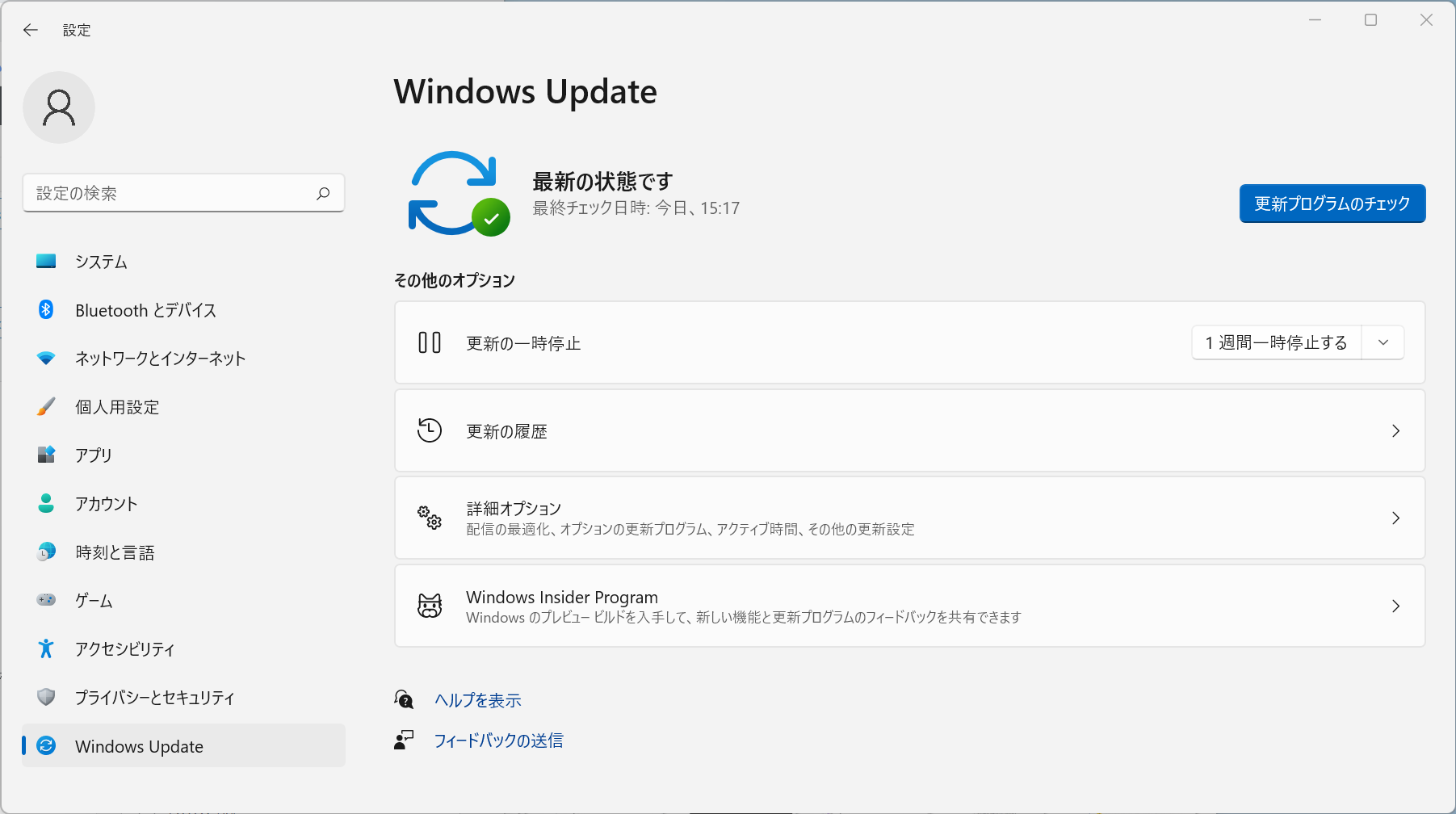Click the shield icon for privacy settings
This screenshot has height=814, width=1456.
46,697
